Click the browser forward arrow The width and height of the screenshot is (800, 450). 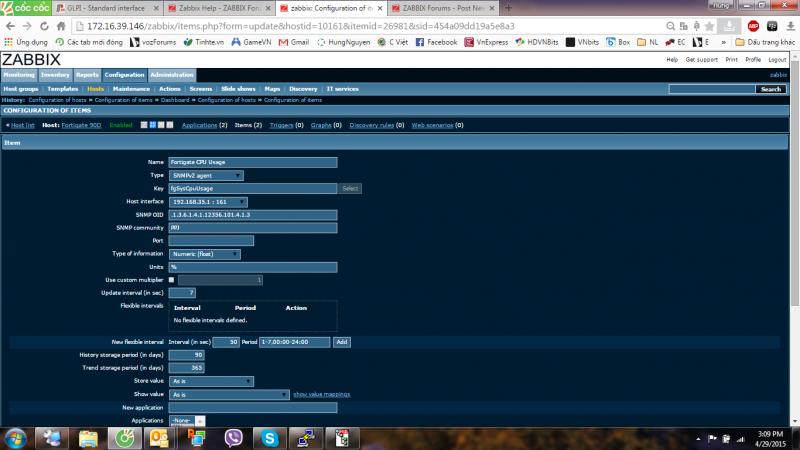click(x=27, y=26)
